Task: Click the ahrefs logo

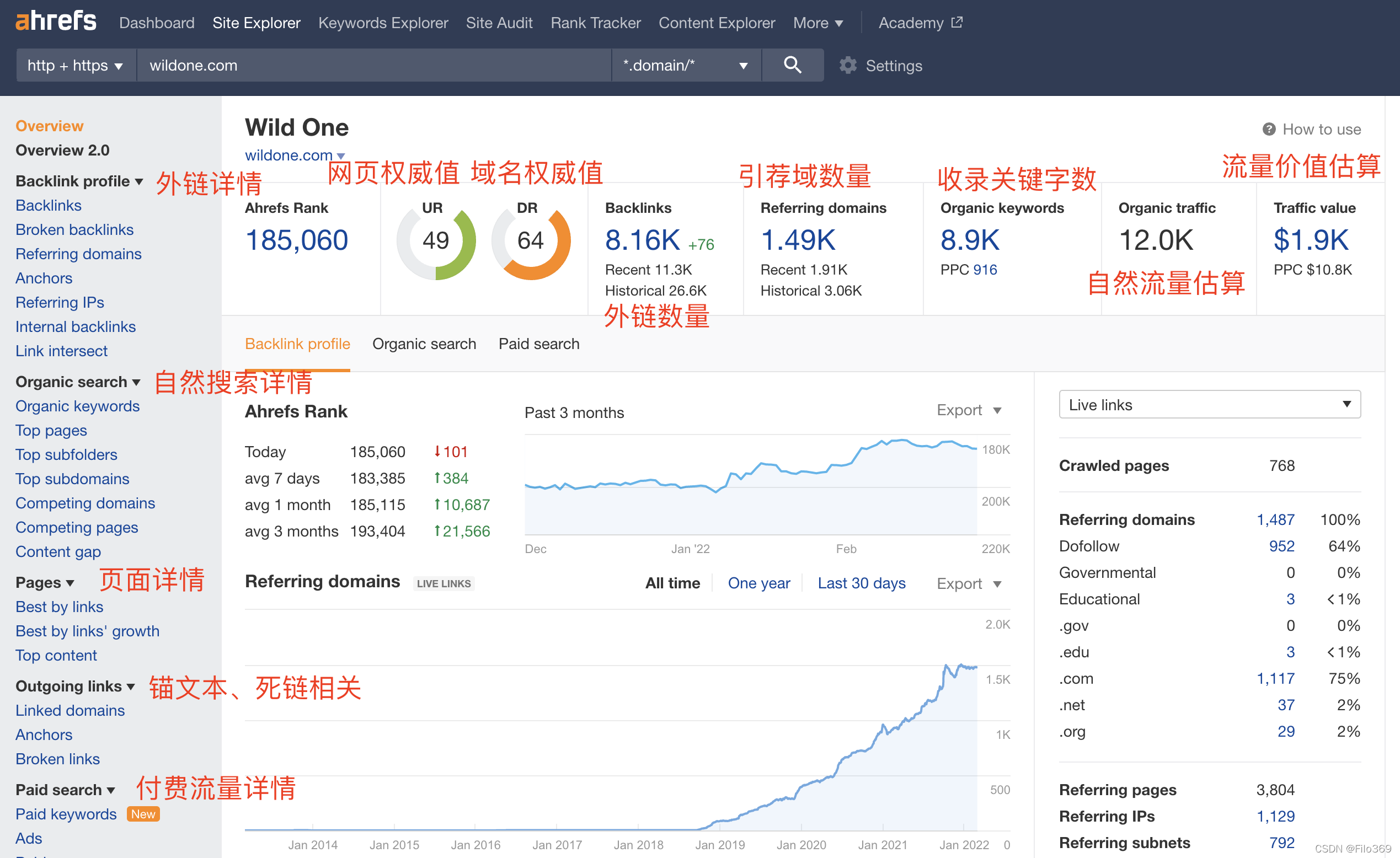Action: (56, 22)
